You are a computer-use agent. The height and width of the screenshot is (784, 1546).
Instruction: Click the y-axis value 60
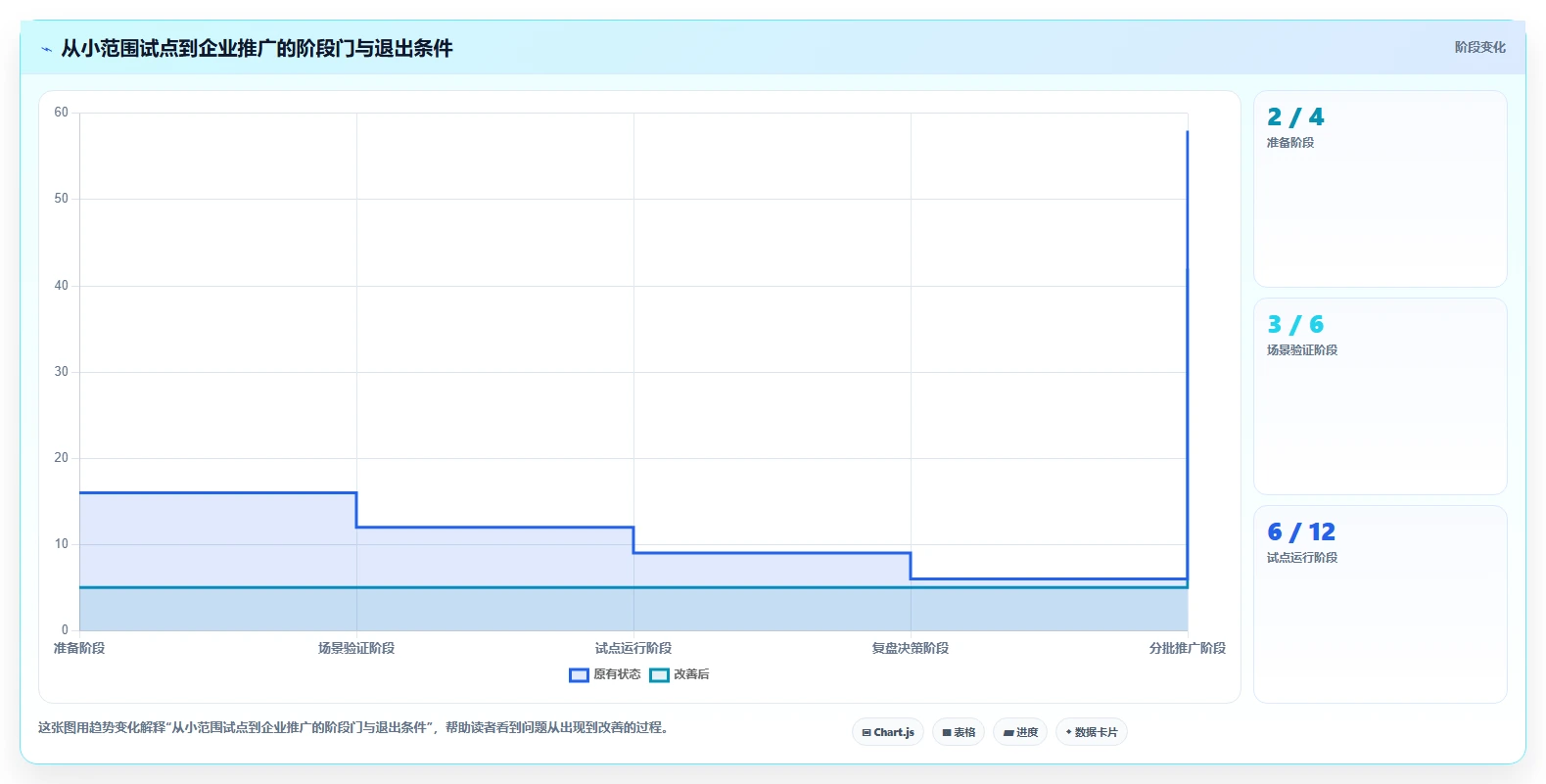62,113
